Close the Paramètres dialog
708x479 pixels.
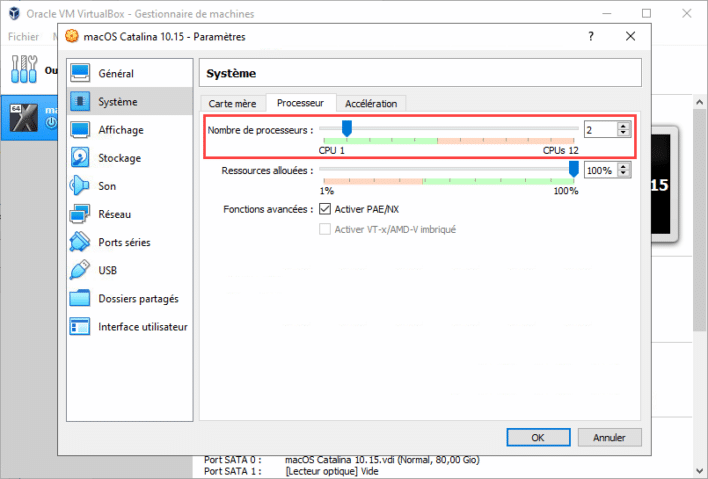630,36
